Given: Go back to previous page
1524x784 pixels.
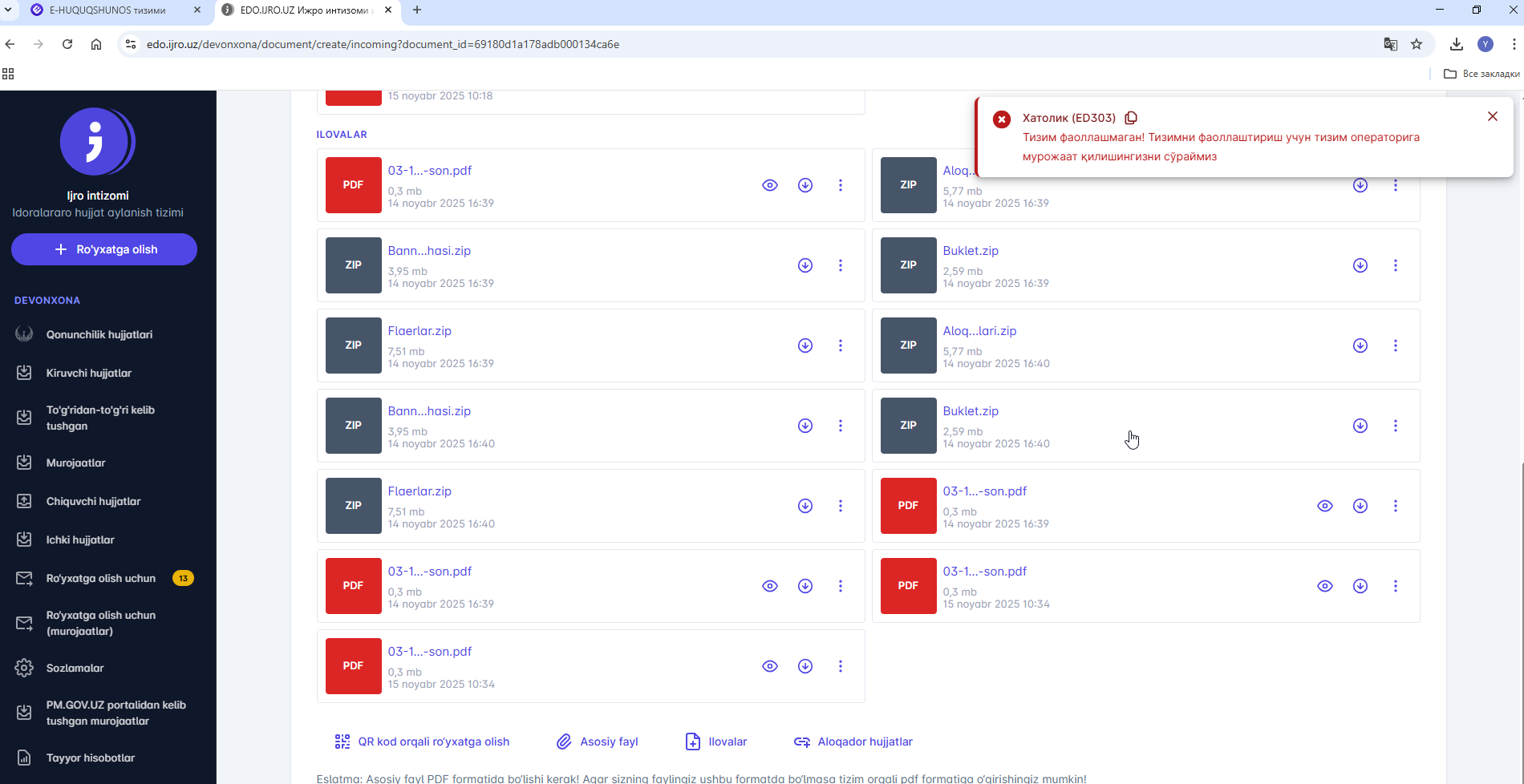Looking at the screenshot, I should pyautogui.click(x=10, y=44).
